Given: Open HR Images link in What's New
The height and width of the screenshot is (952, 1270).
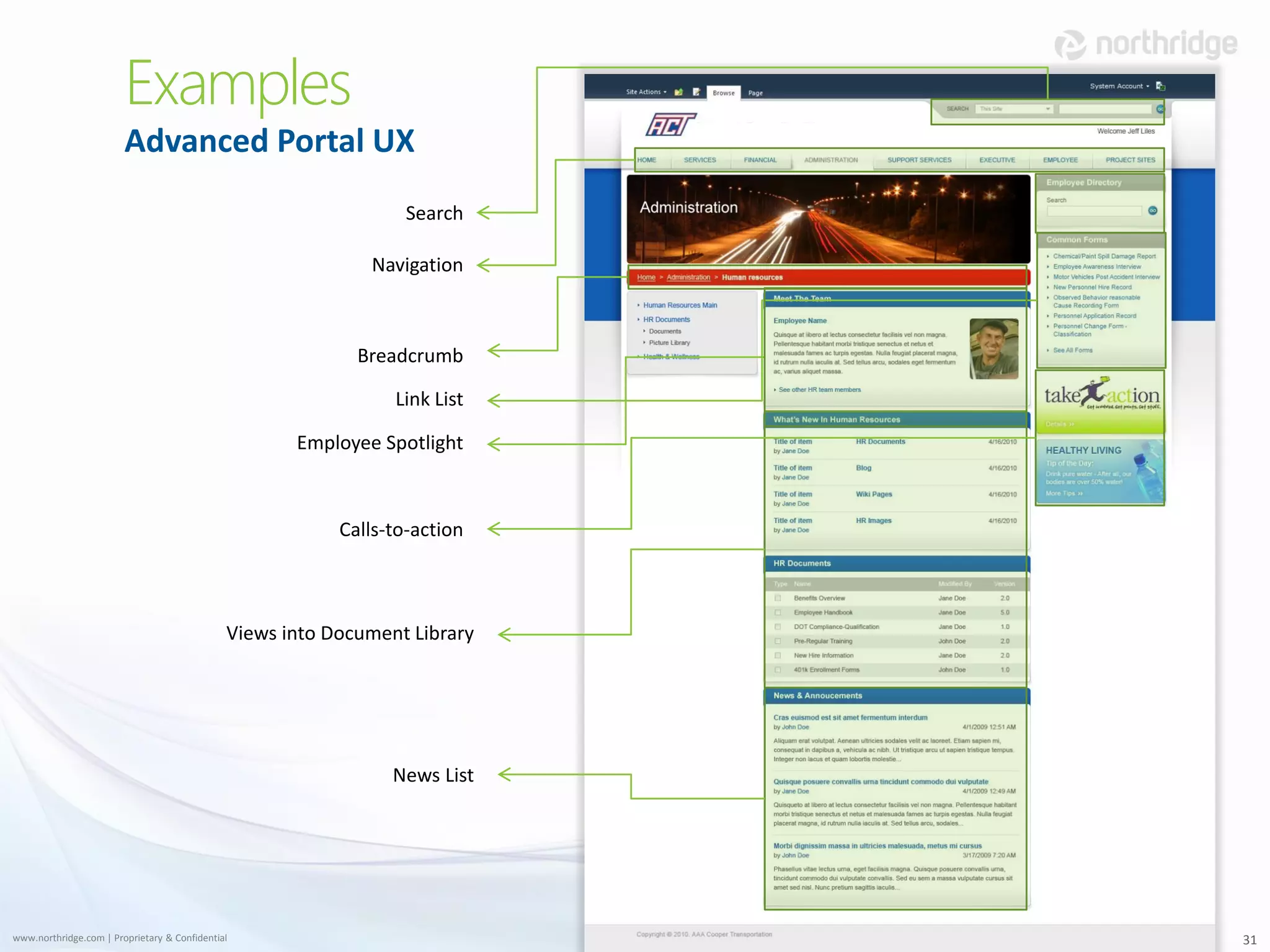Looking at the screenshot, I should coord(873,521).
